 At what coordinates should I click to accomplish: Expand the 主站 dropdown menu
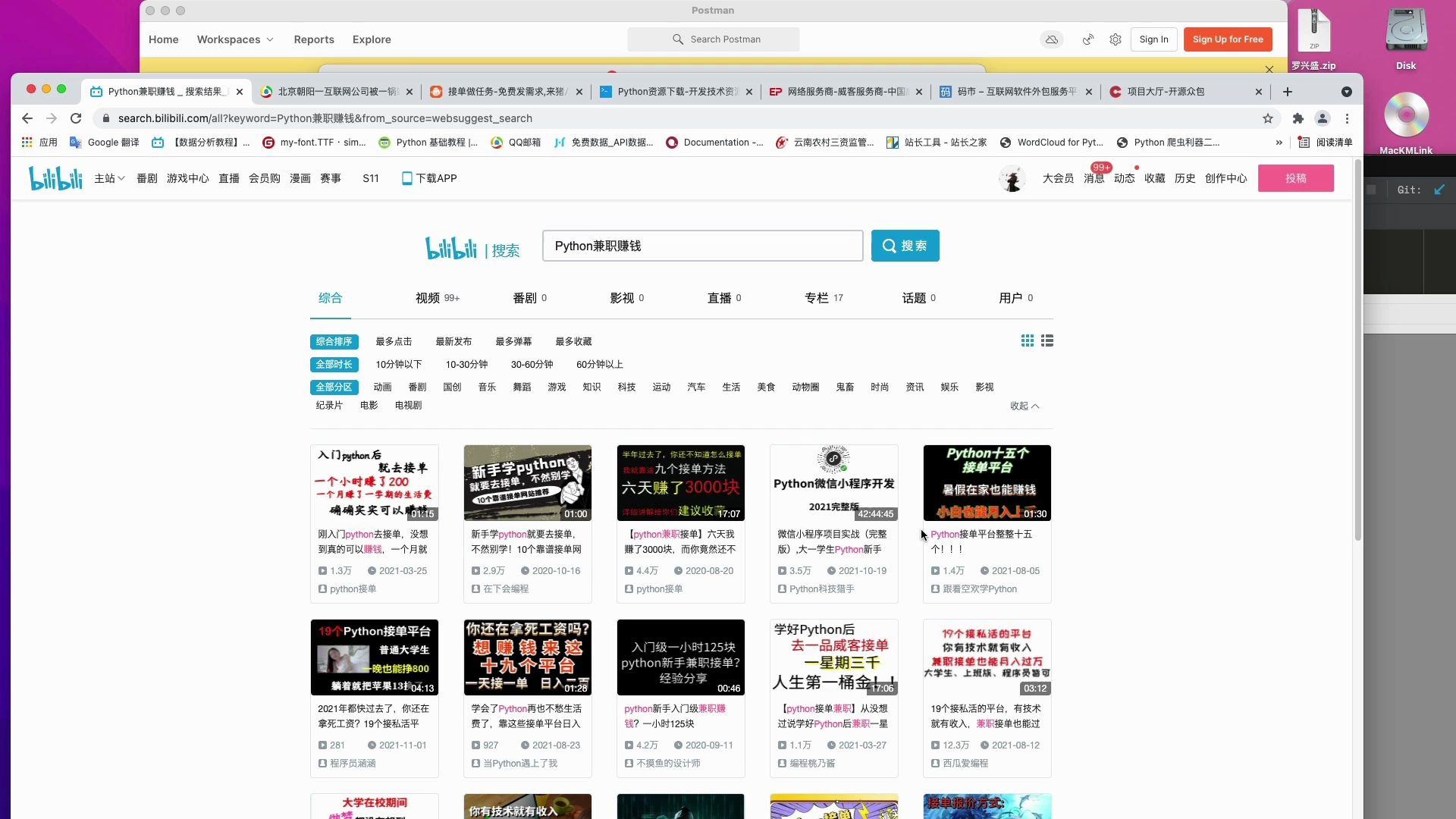108,178
